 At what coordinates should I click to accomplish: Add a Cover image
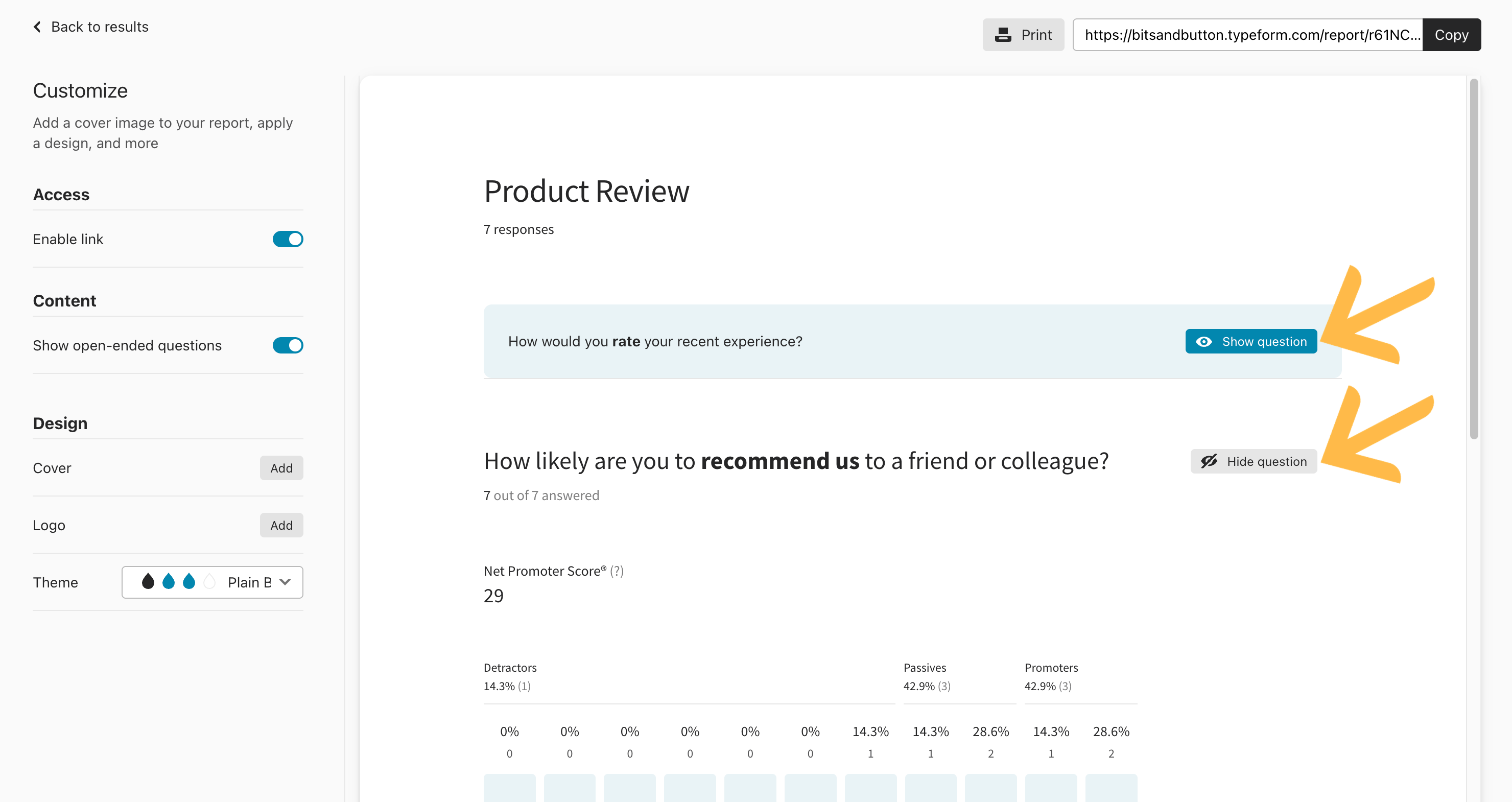tap(281, 468)
